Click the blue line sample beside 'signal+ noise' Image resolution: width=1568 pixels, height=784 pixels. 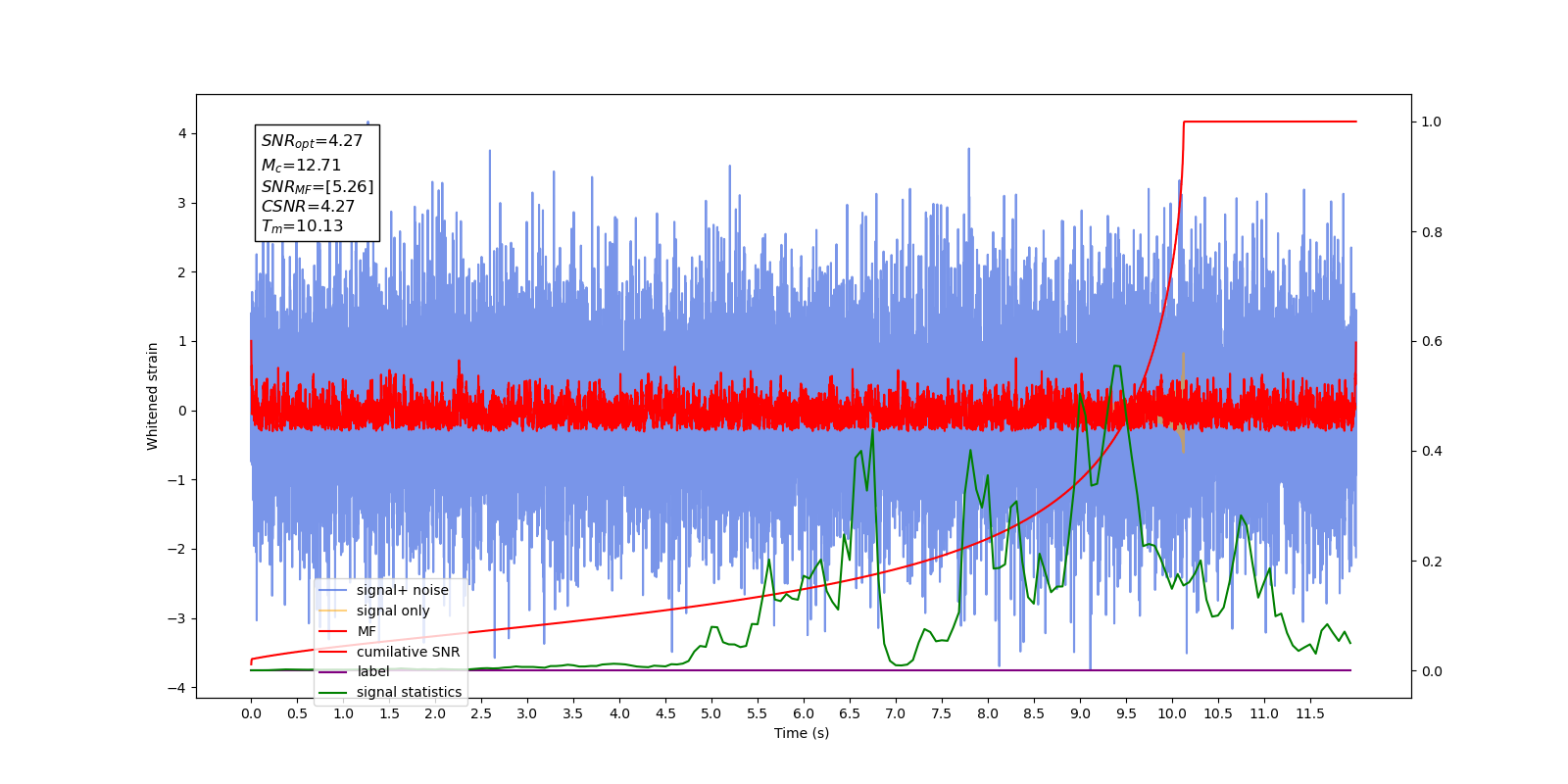333,590
